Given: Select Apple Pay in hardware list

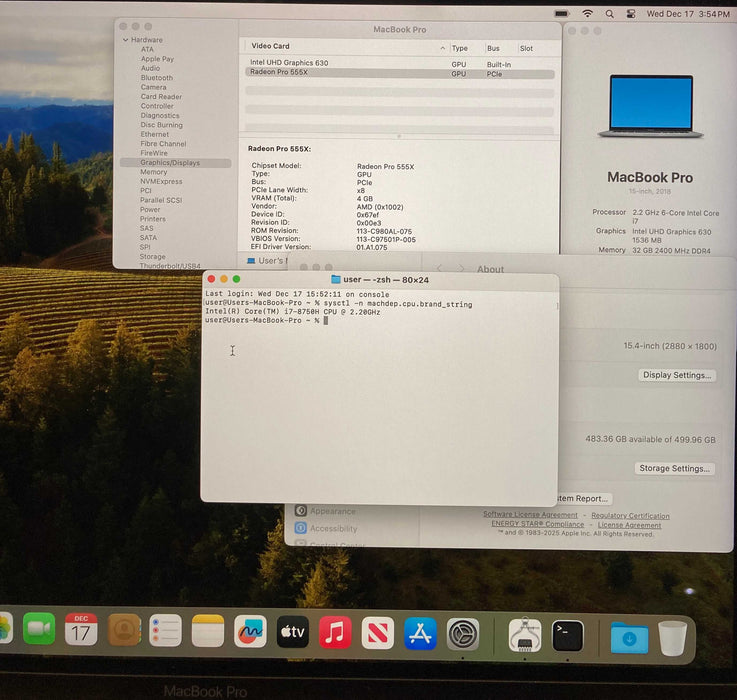Looking at the screenshot, I should point(157,59).
